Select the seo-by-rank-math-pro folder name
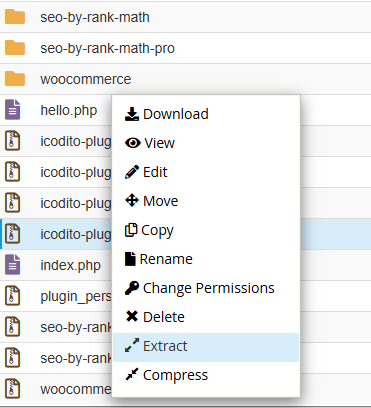 tap(107, 48)
